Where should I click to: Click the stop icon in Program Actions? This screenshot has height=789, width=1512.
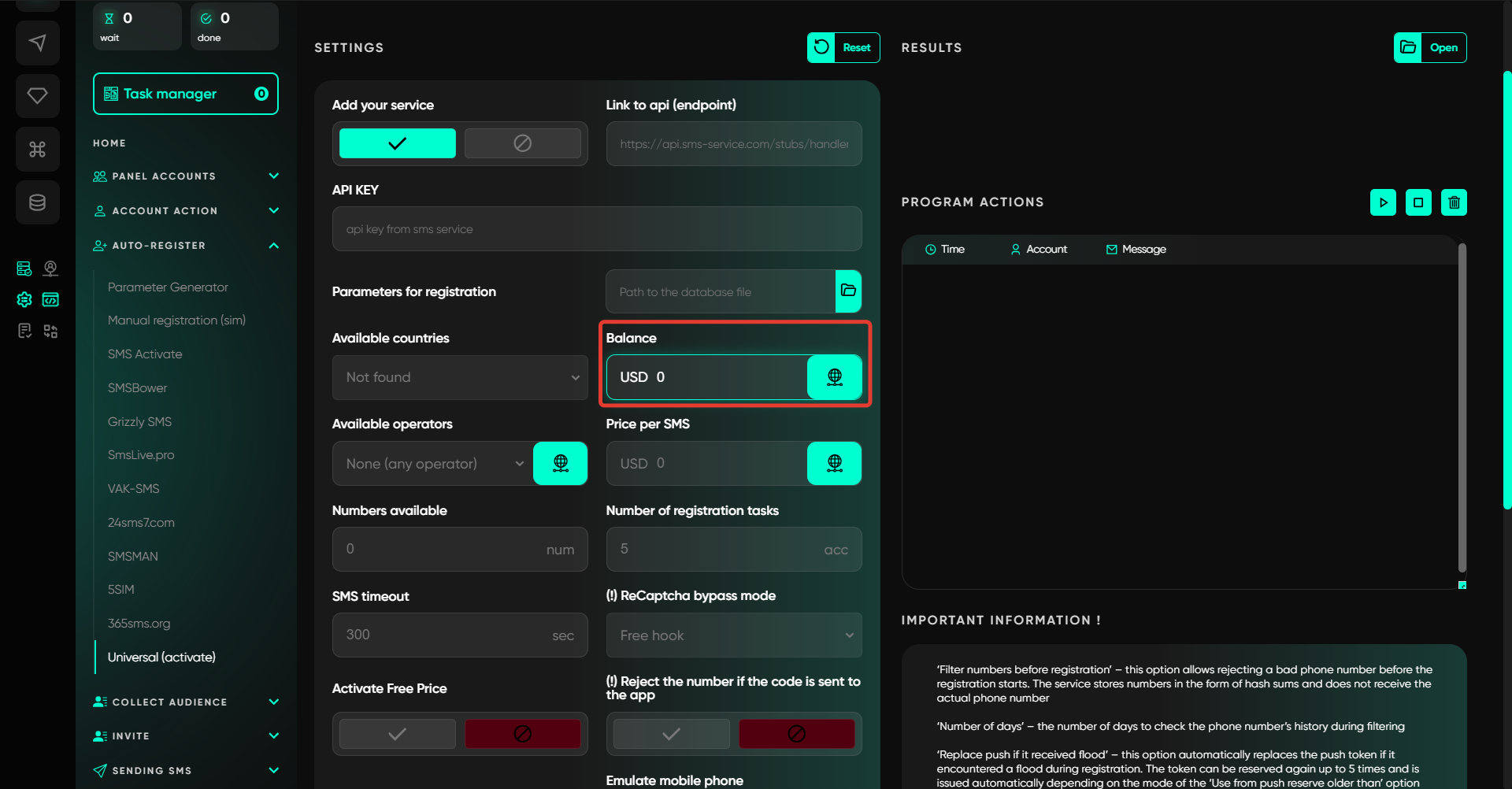pyautogui.click(x=1418, y=202)
